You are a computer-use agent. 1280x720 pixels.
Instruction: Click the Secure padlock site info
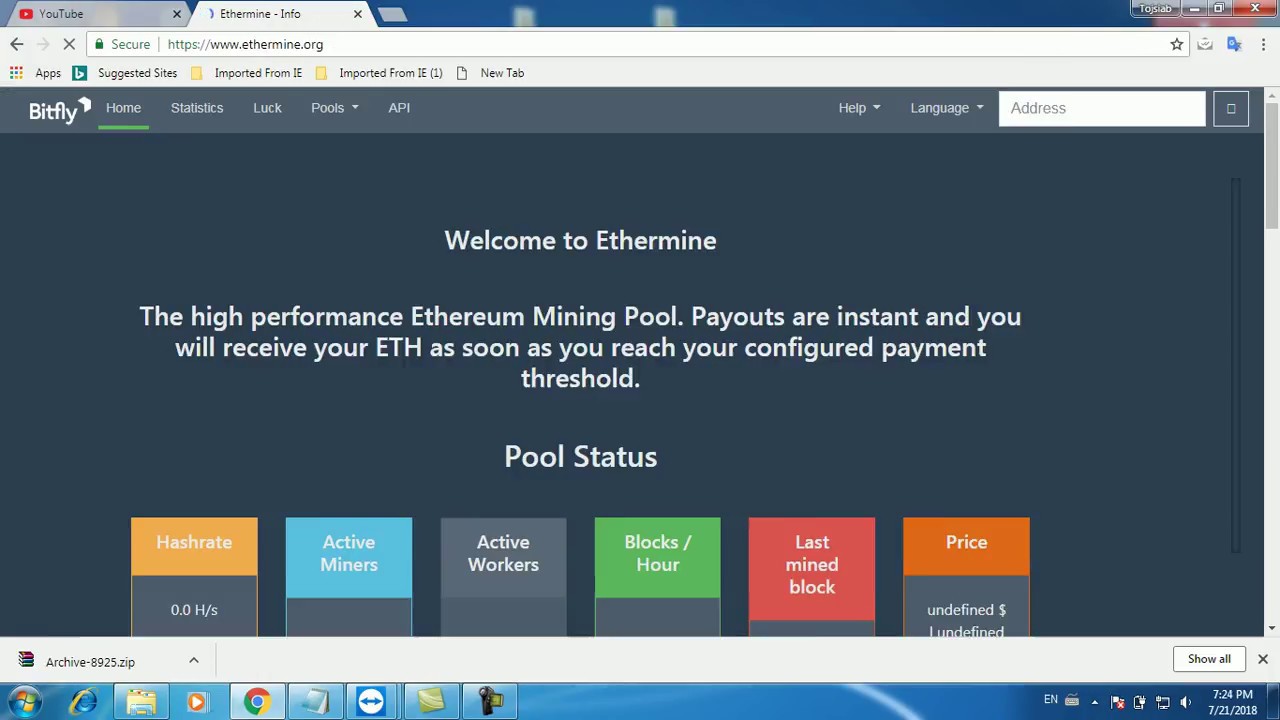[x=122, y=44]
